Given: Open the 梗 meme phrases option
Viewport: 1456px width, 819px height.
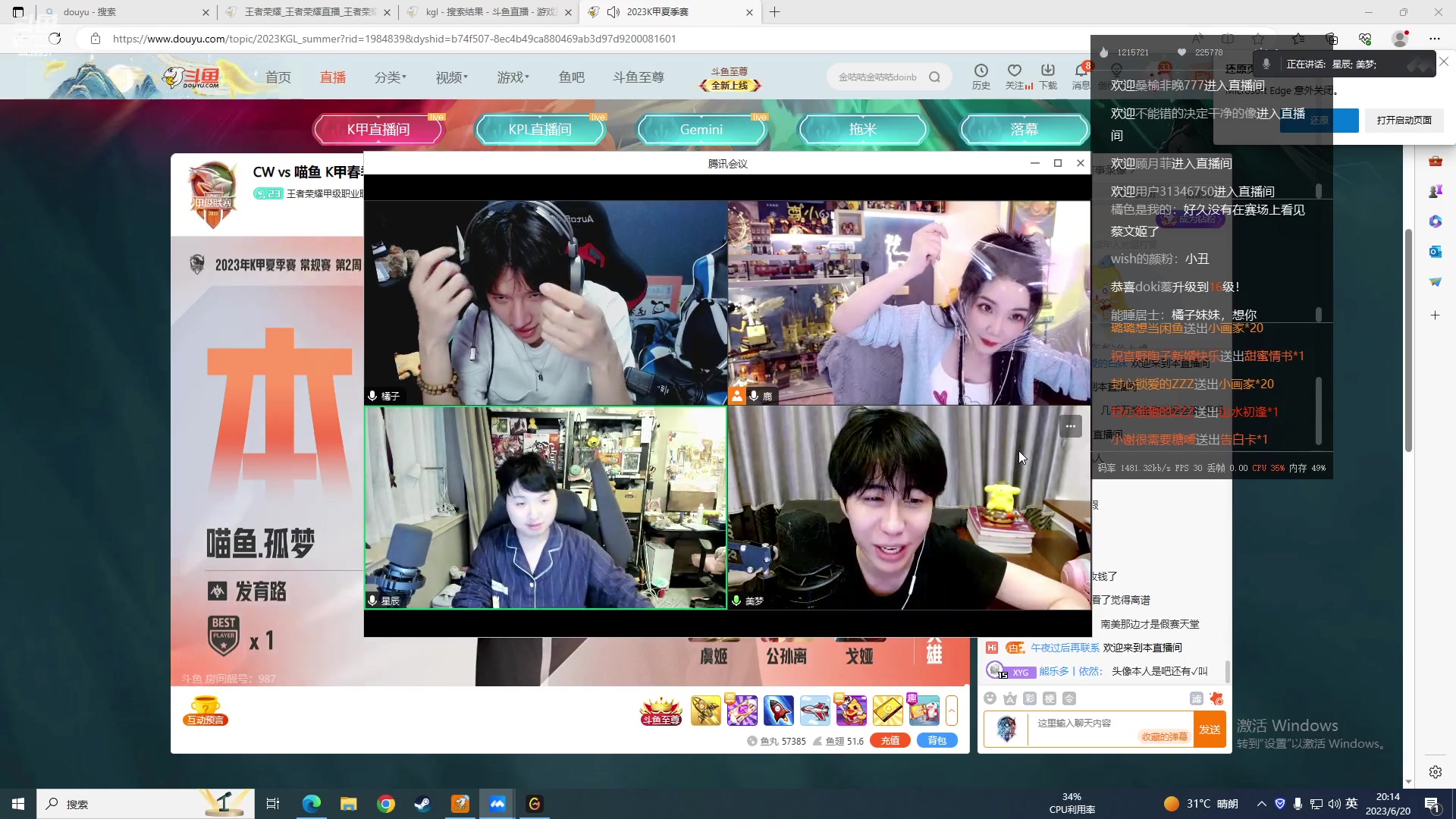Looking at the screenshot, I should click(1049, 698).
